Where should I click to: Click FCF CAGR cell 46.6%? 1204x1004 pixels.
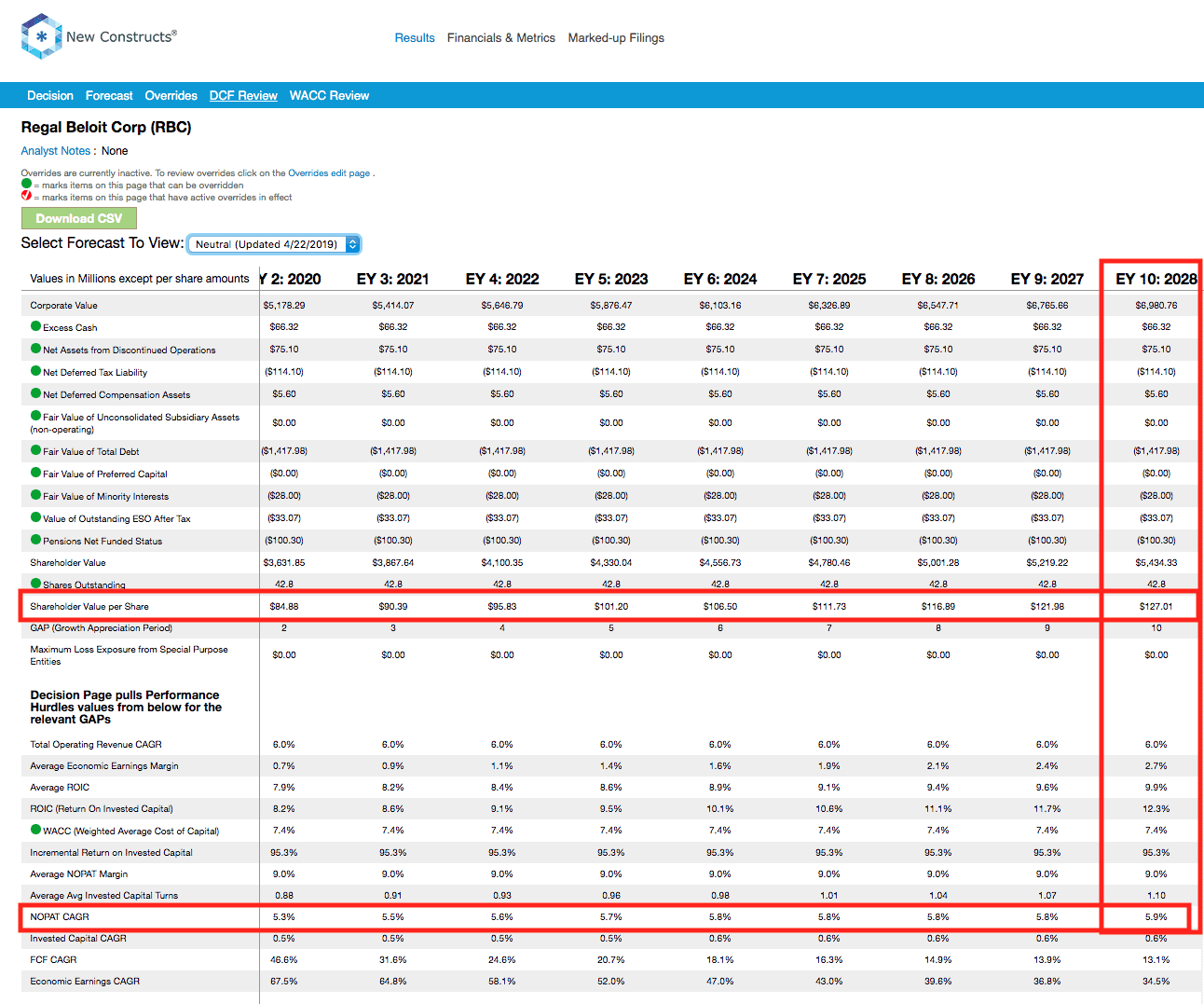point(284,959)
